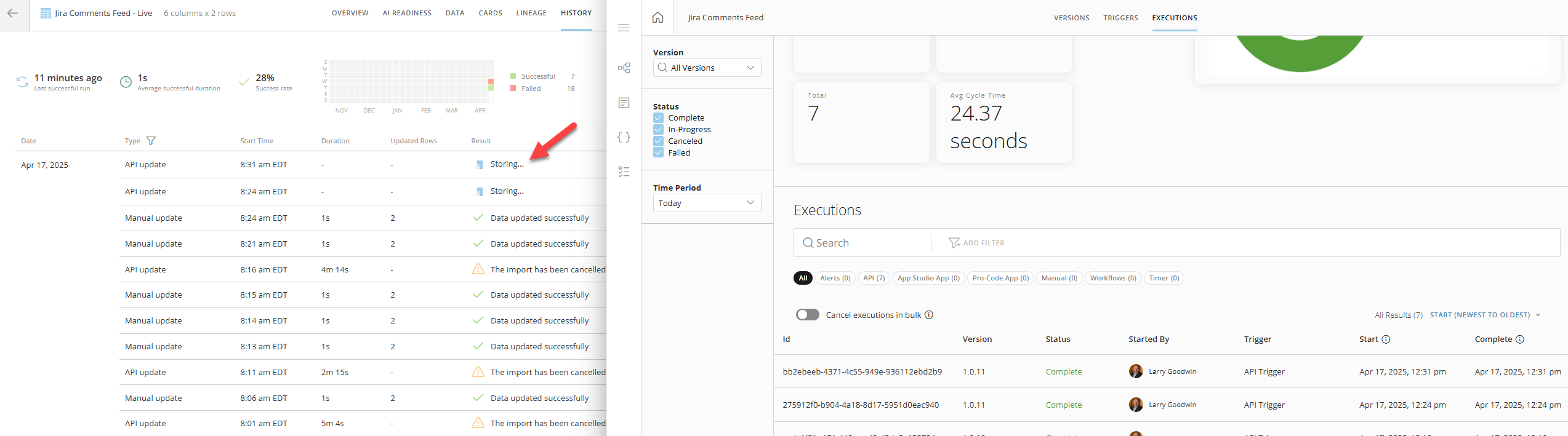
Task: Click the info icon beside Cancel executions in bulk
Action: [x=929, y=315]
